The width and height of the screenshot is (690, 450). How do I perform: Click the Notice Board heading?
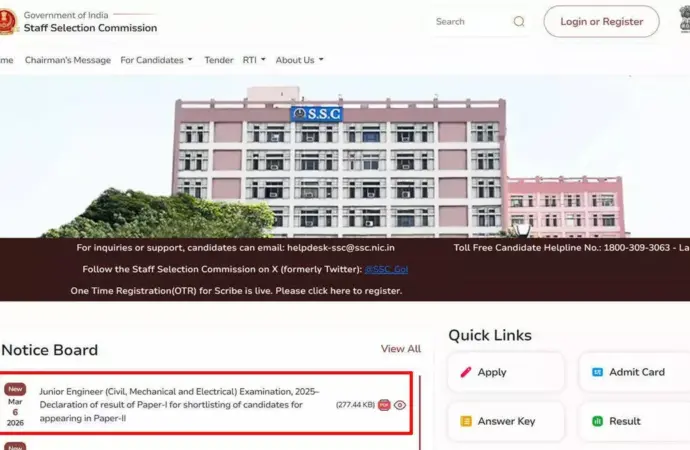(x=49, y=350)
